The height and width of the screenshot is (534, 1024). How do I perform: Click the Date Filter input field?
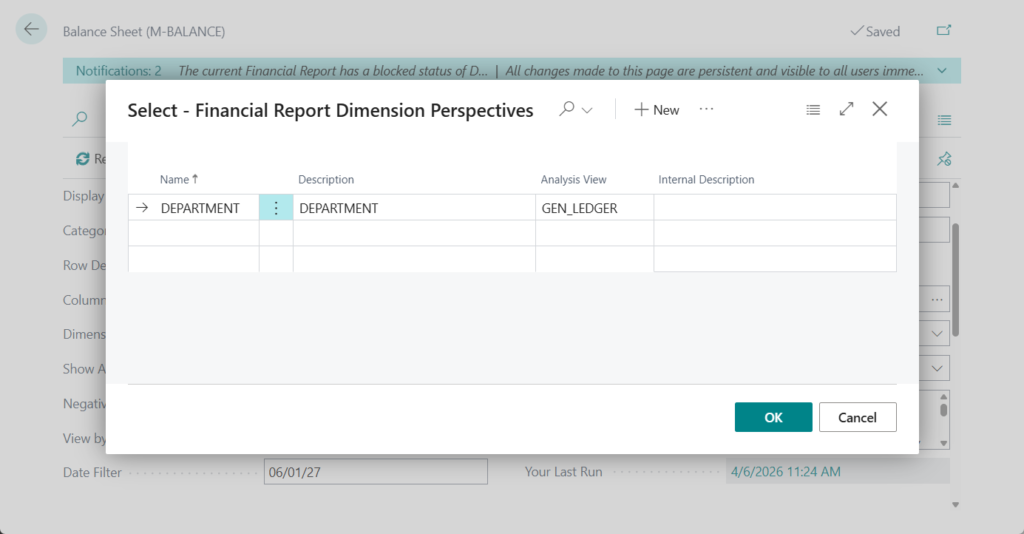point(375,472)
